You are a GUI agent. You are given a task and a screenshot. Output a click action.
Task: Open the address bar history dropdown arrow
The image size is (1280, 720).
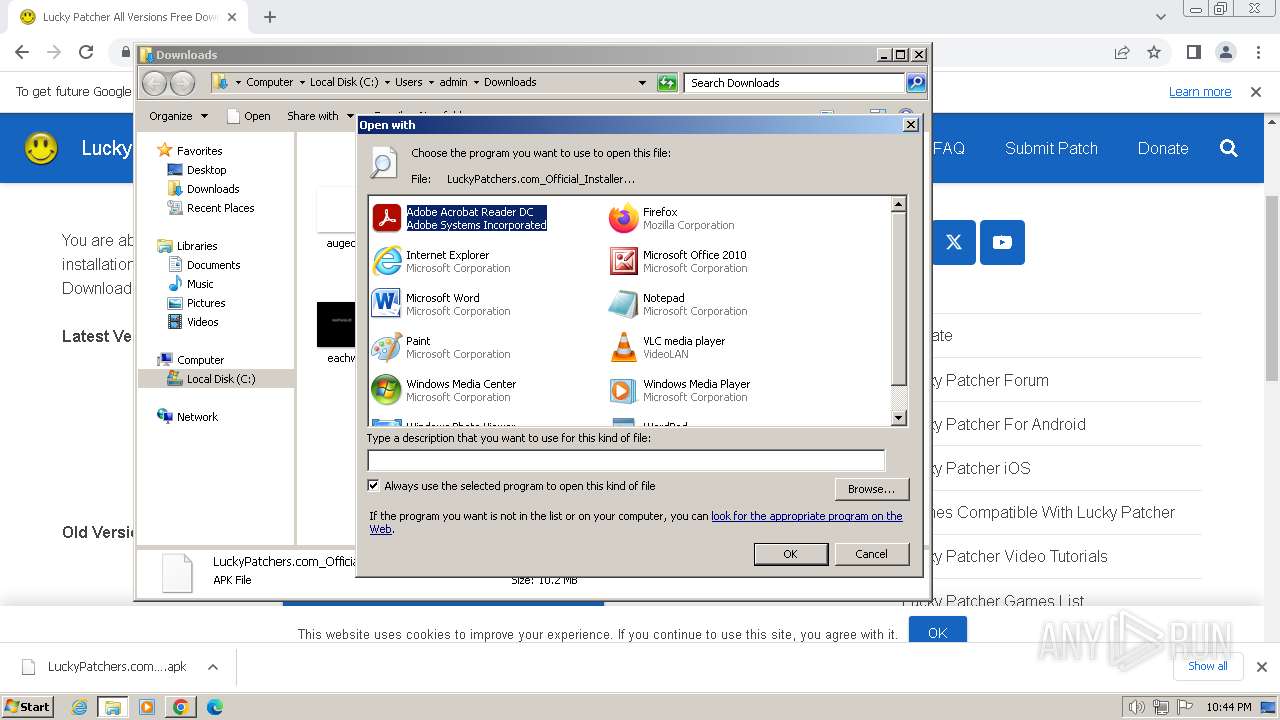tap(642, 83)
